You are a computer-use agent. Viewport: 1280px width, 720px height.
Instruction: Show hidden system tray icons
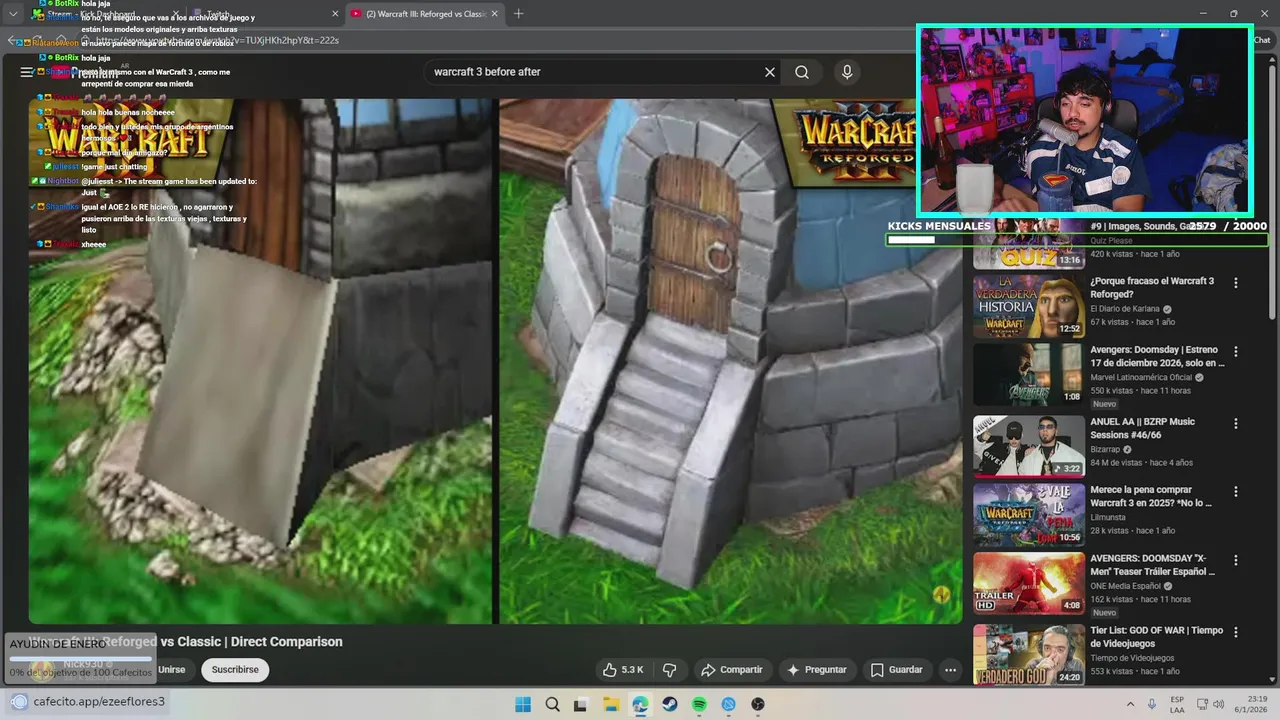tap(1130, 704)
